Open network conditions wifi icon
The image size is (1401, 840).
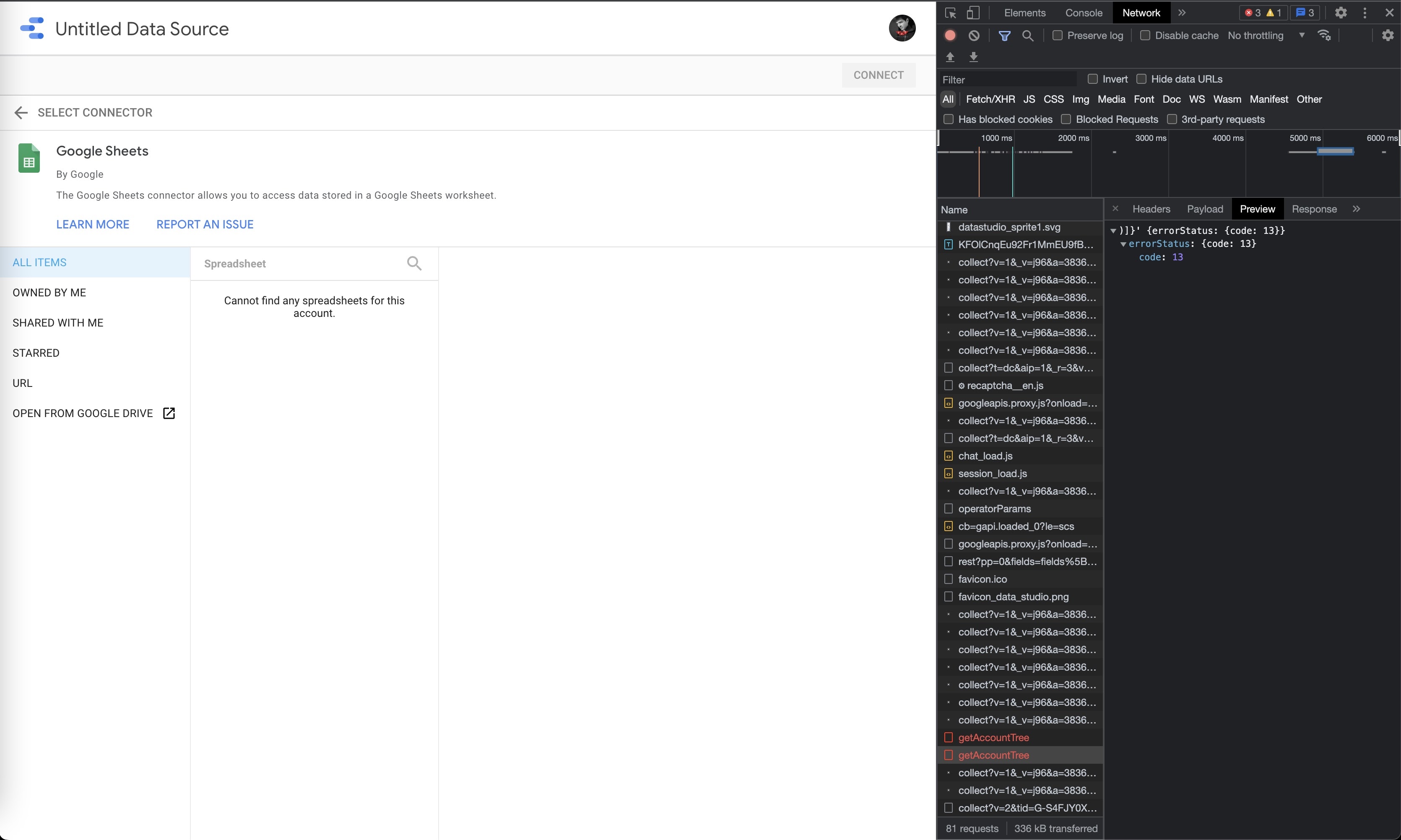pyautogui.click(x=1324, y=35)
